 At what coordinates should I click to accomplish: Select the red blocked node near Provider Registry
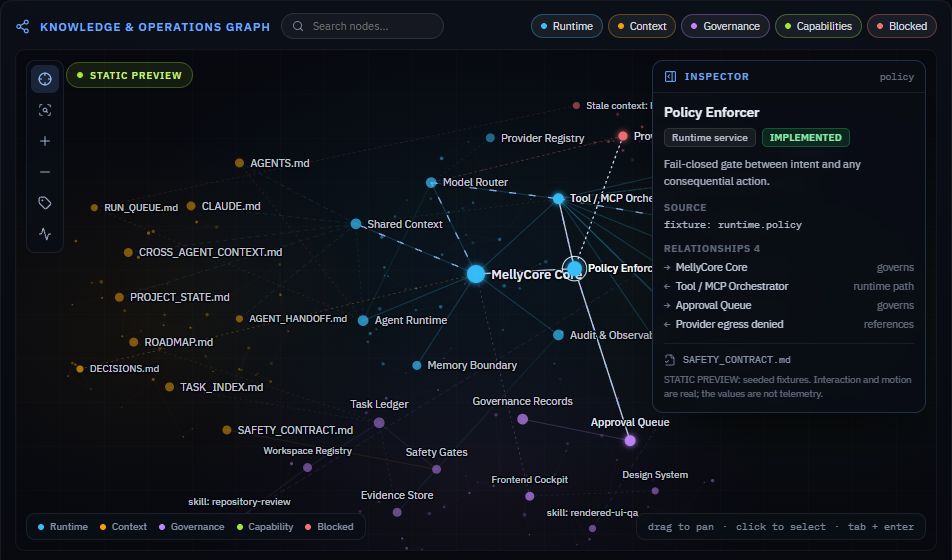coord(623,136)
